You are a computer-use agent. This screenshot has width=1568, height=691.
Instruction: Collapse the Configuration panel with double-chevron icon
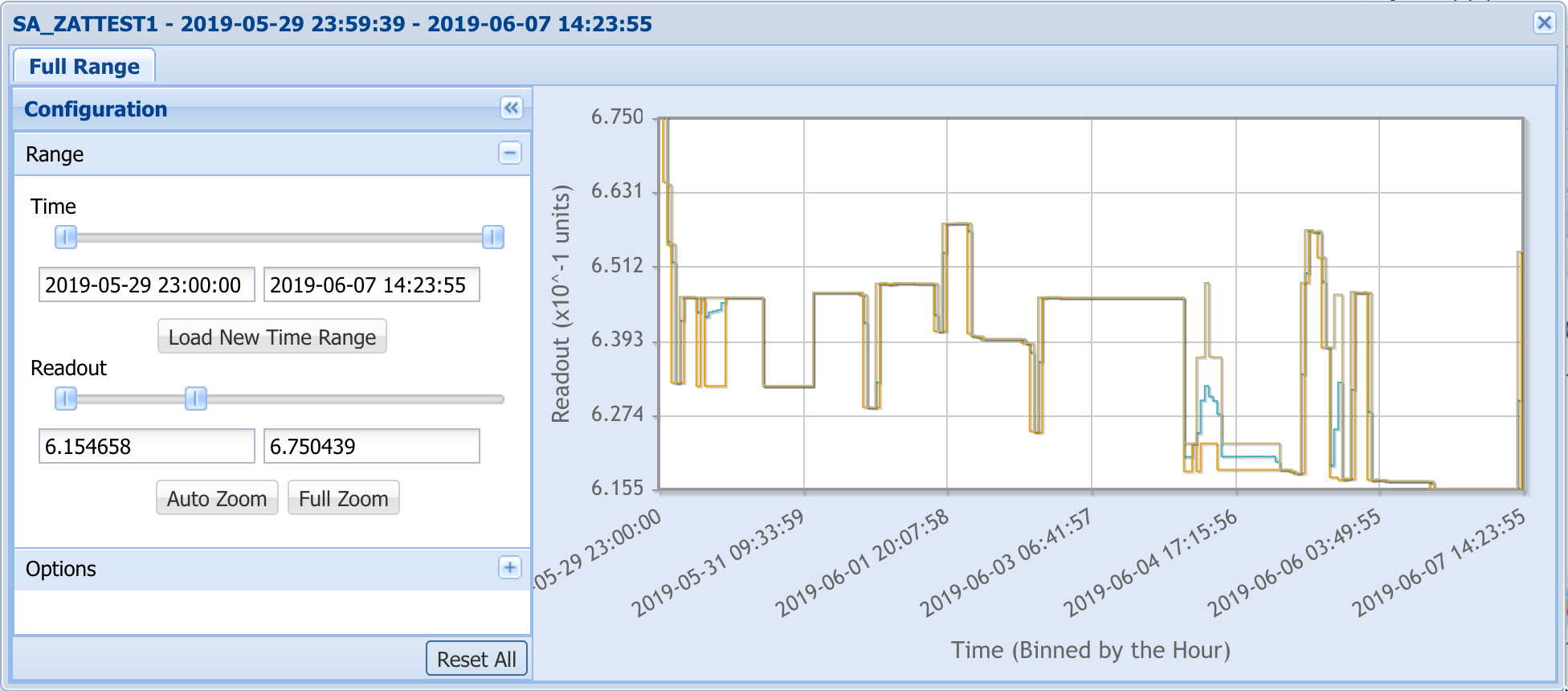(x=511, y=108)
